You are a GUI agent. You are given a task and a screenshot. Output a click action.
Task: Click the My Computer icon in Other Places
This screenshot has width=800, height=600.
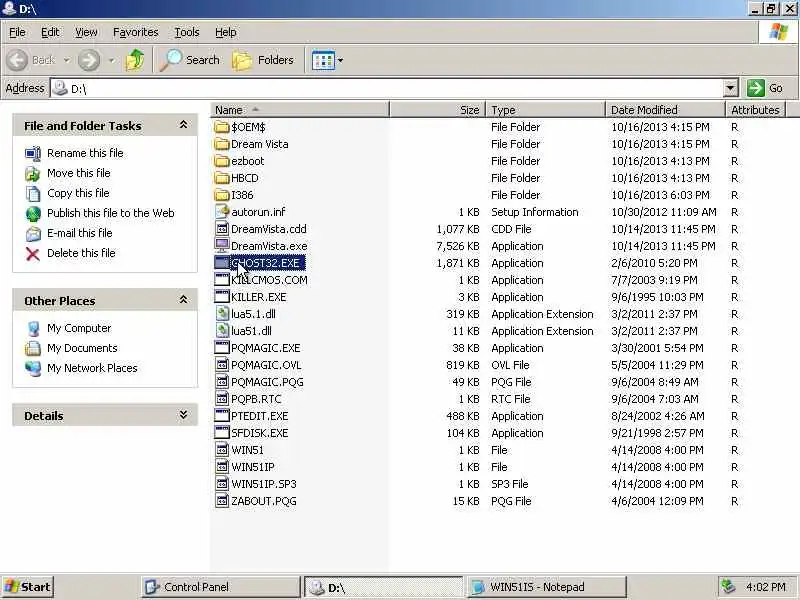(33, 329)
